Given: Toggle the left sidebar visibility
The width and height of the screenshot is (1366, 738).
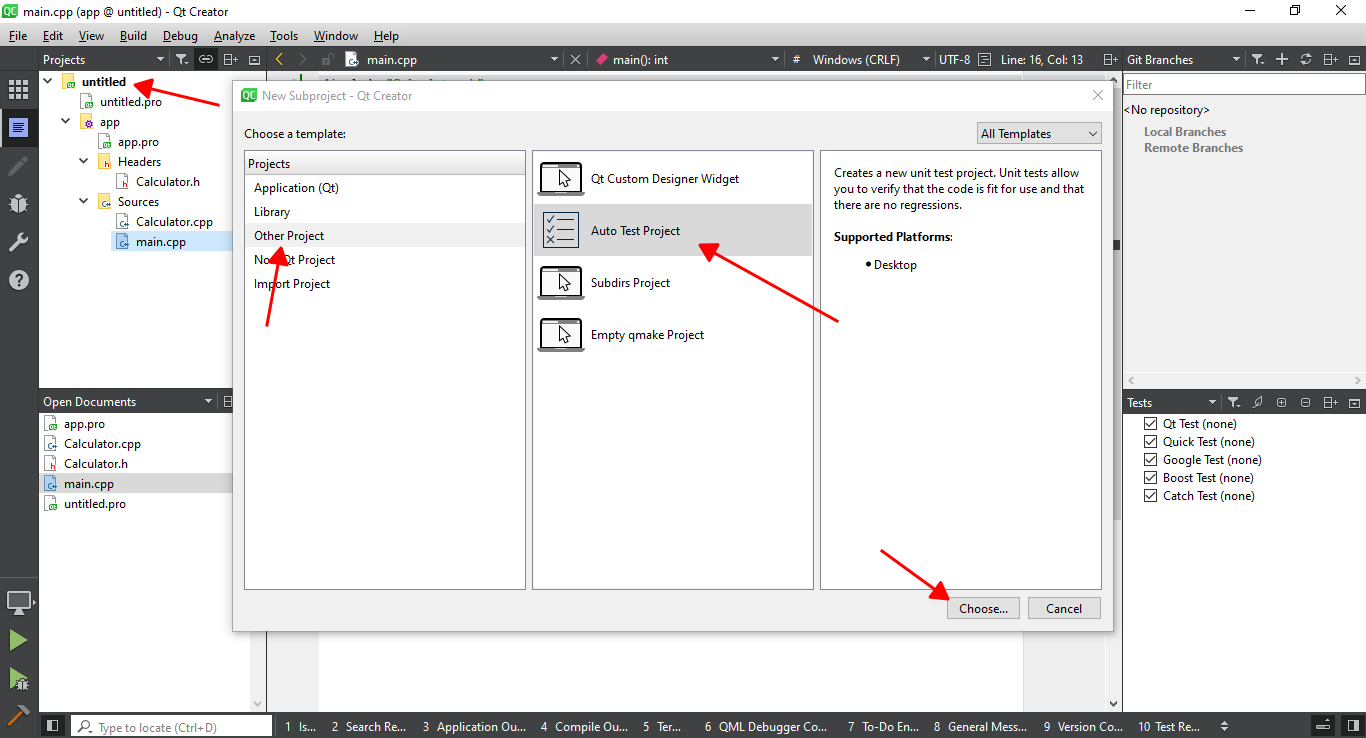Looking at the screenshot, I should point(53,726).
